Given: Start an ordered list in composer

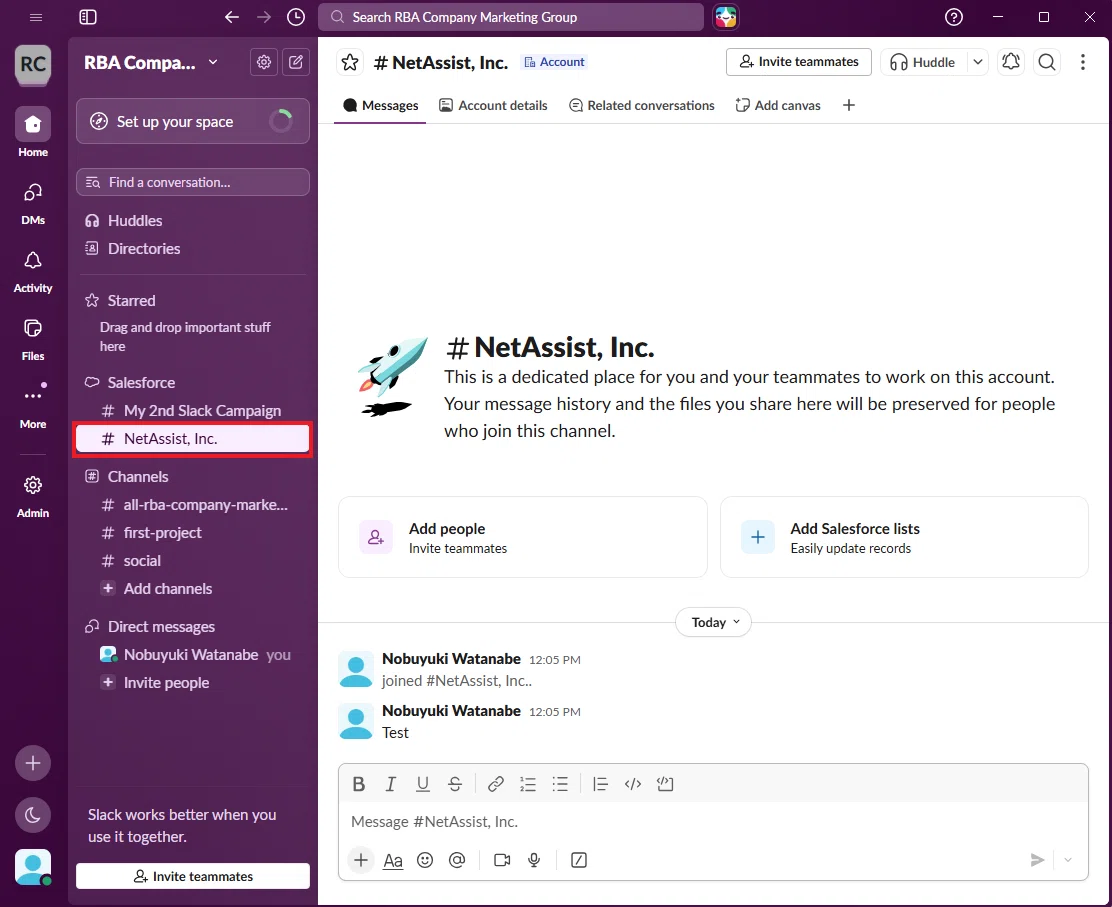Looking at the screenshot, I should coord(528,784).
